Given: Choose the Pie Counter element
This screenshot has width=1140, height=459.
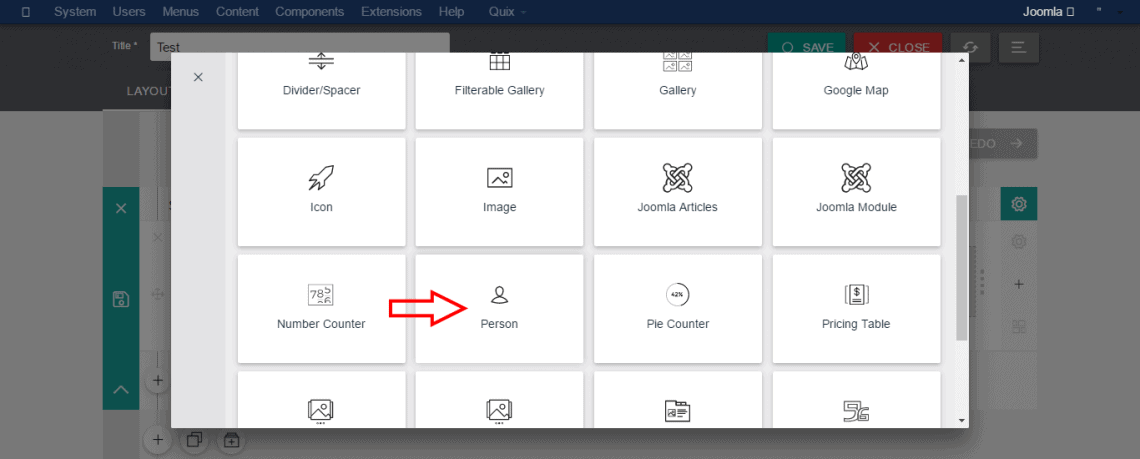Looking at the screenshot, I should click(677, 308).
